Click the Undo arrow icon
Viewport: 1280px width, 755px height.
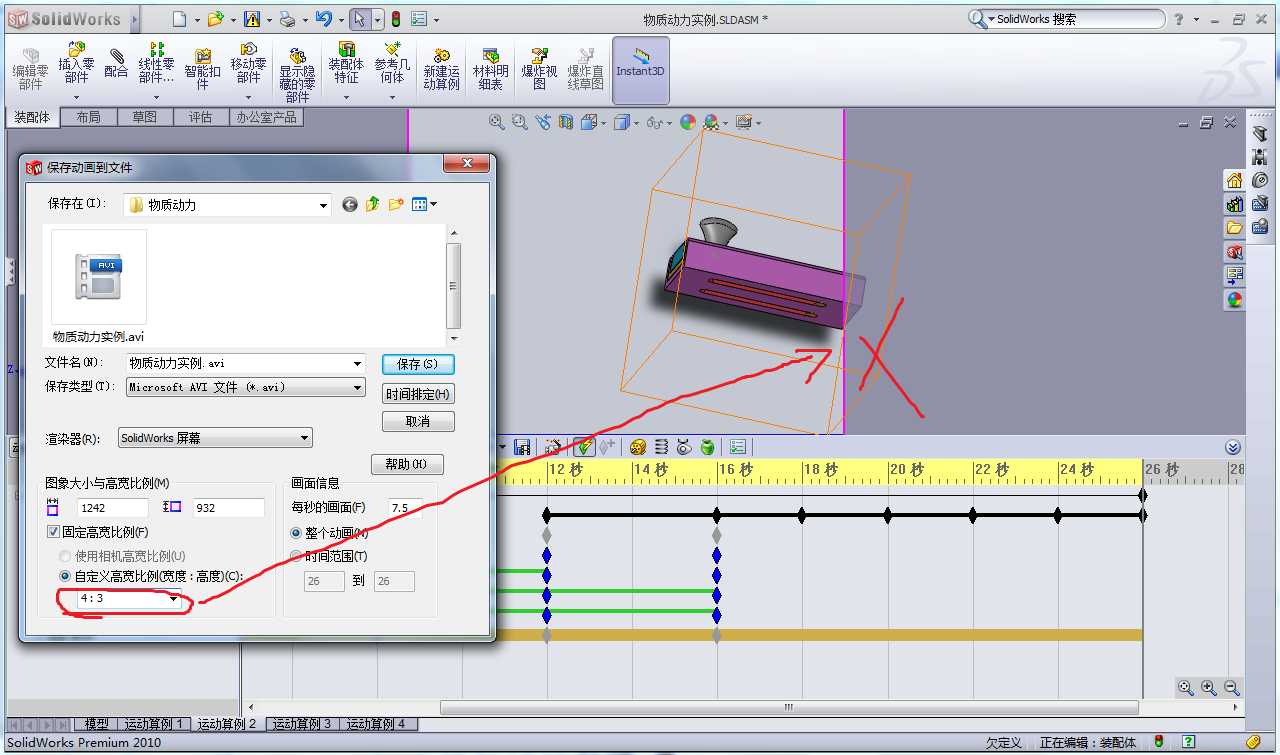[x=323, y=19]
